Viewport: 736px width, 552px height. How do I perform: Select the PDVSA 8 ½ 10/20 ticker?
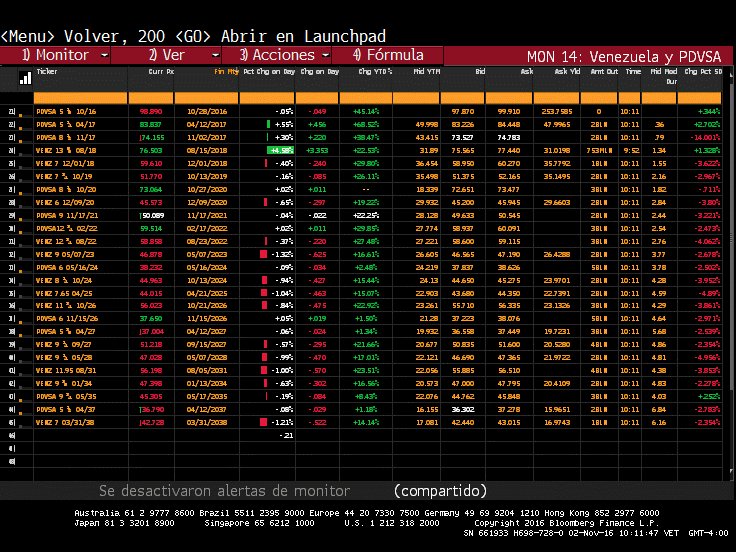66,190
